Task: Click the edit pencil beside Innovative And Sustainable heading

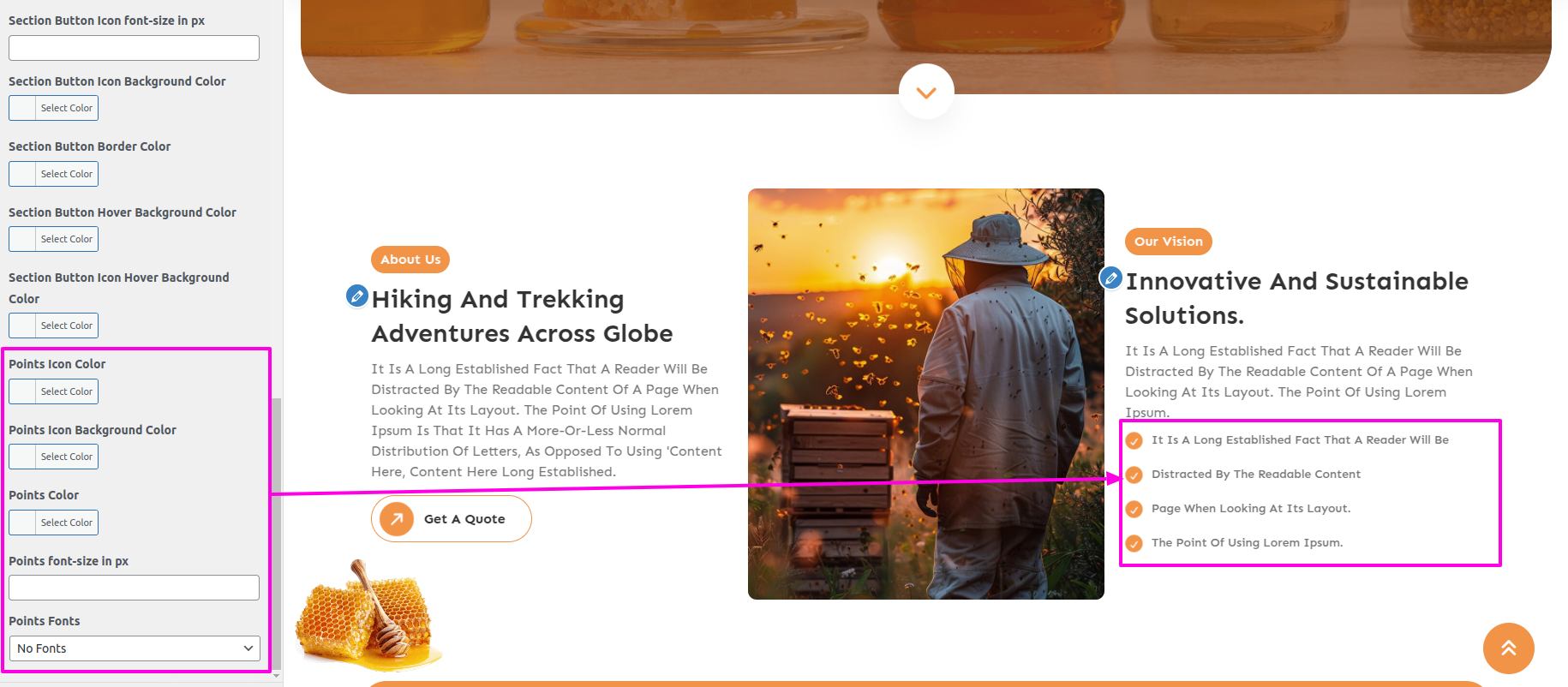Action: pyautogui.click(x=1110, y=278)
